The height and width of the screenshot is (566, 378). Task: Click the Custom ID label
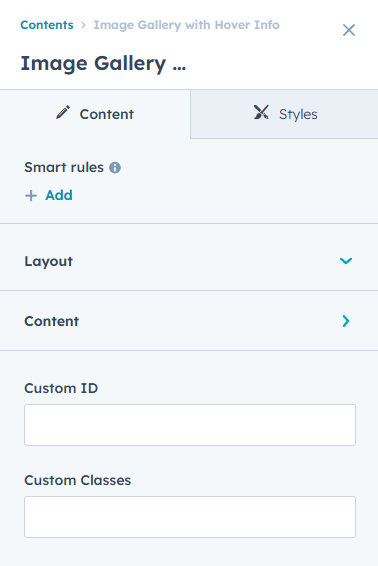tap(61, 388)
